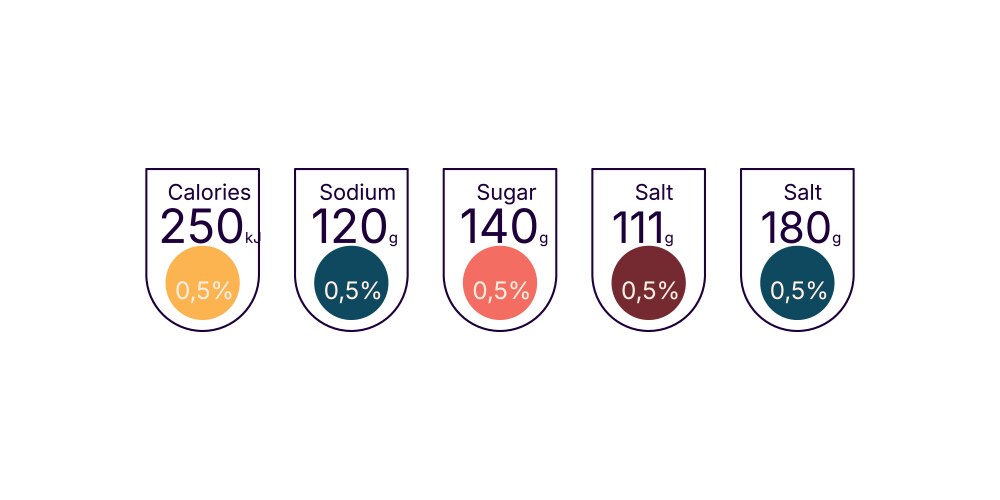Click the Sugar heading label
Screen dimensions: 1000x500
506,193
